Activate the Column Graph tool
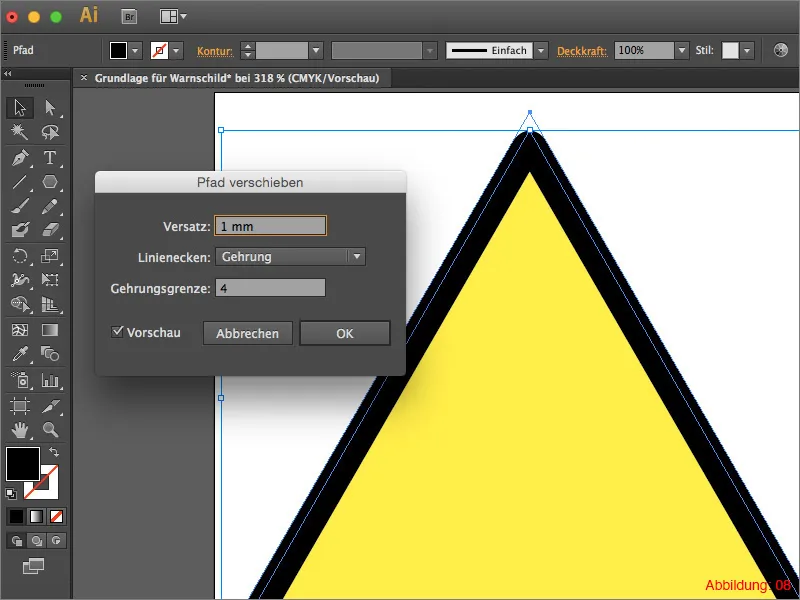 click(49, 380)
